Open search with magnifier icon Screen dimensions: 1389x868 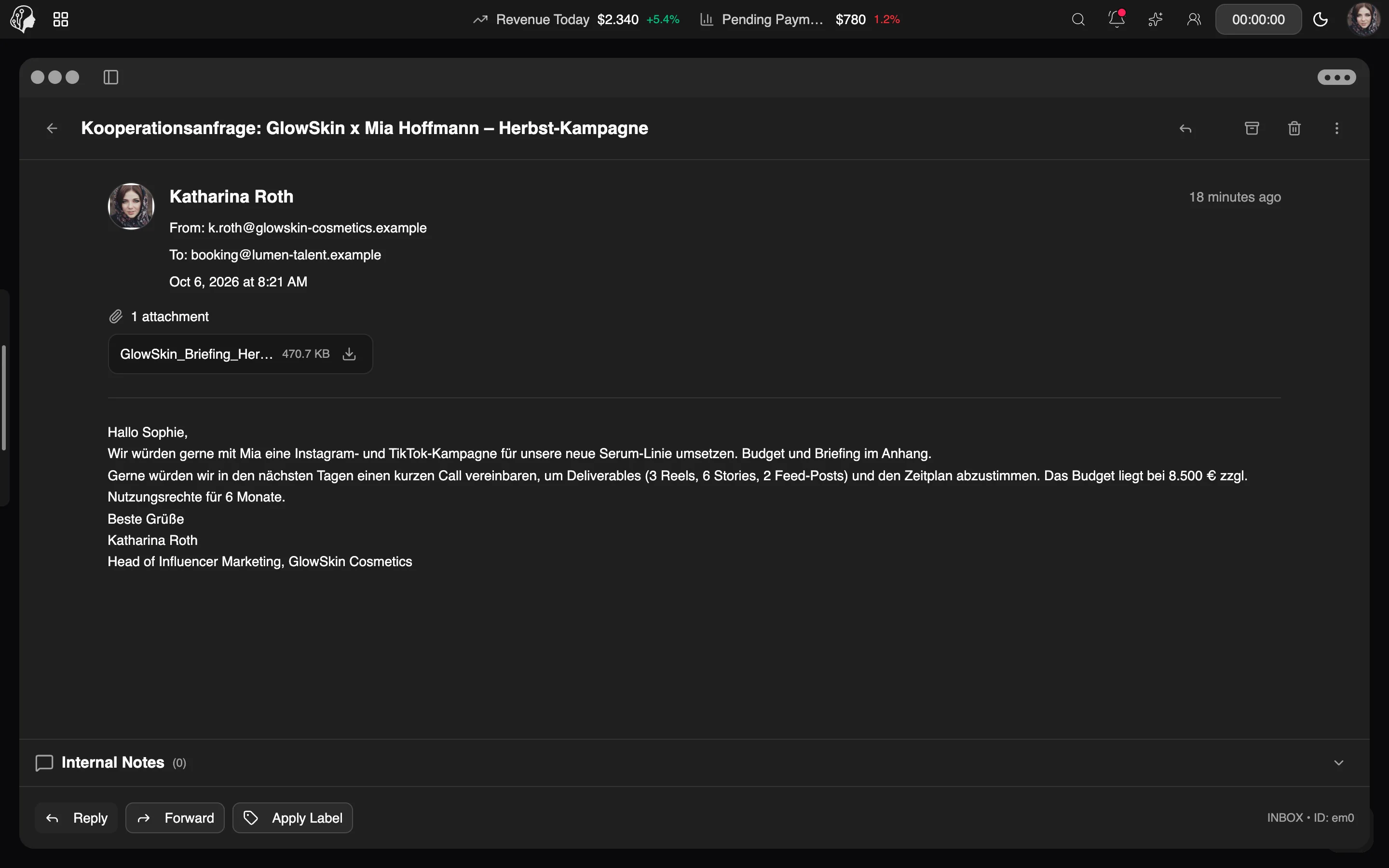pyautogui.click(x=1078, y=19)
